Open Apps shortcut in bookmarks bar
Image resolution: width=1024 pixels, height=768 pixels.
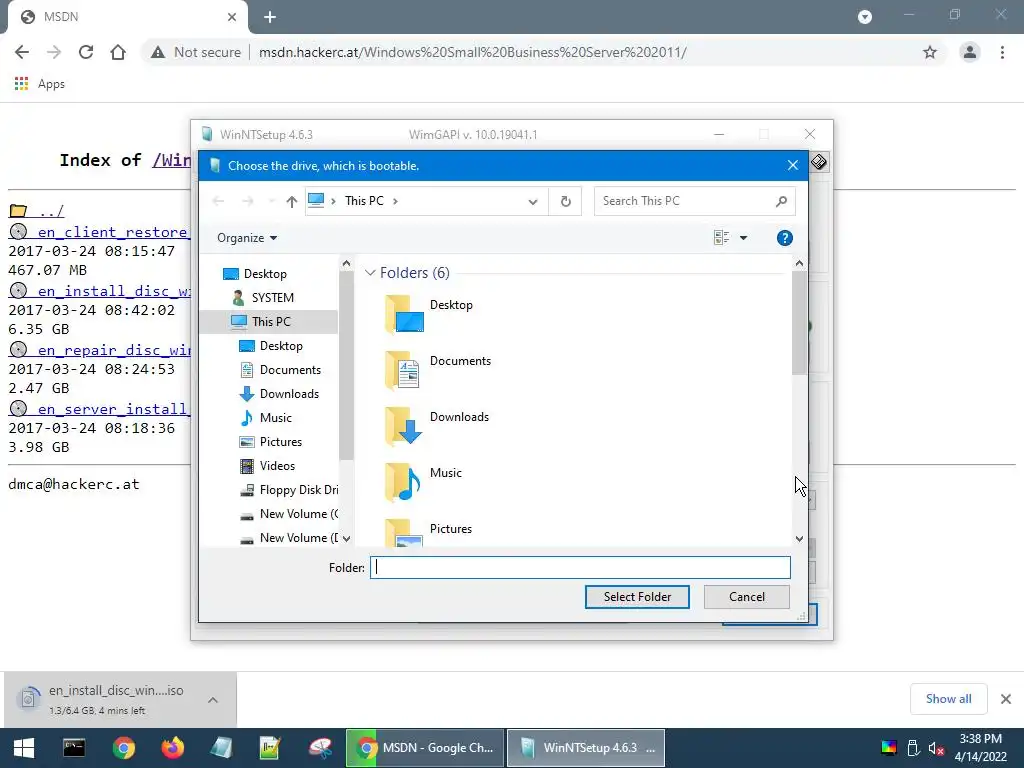(39, 84)
